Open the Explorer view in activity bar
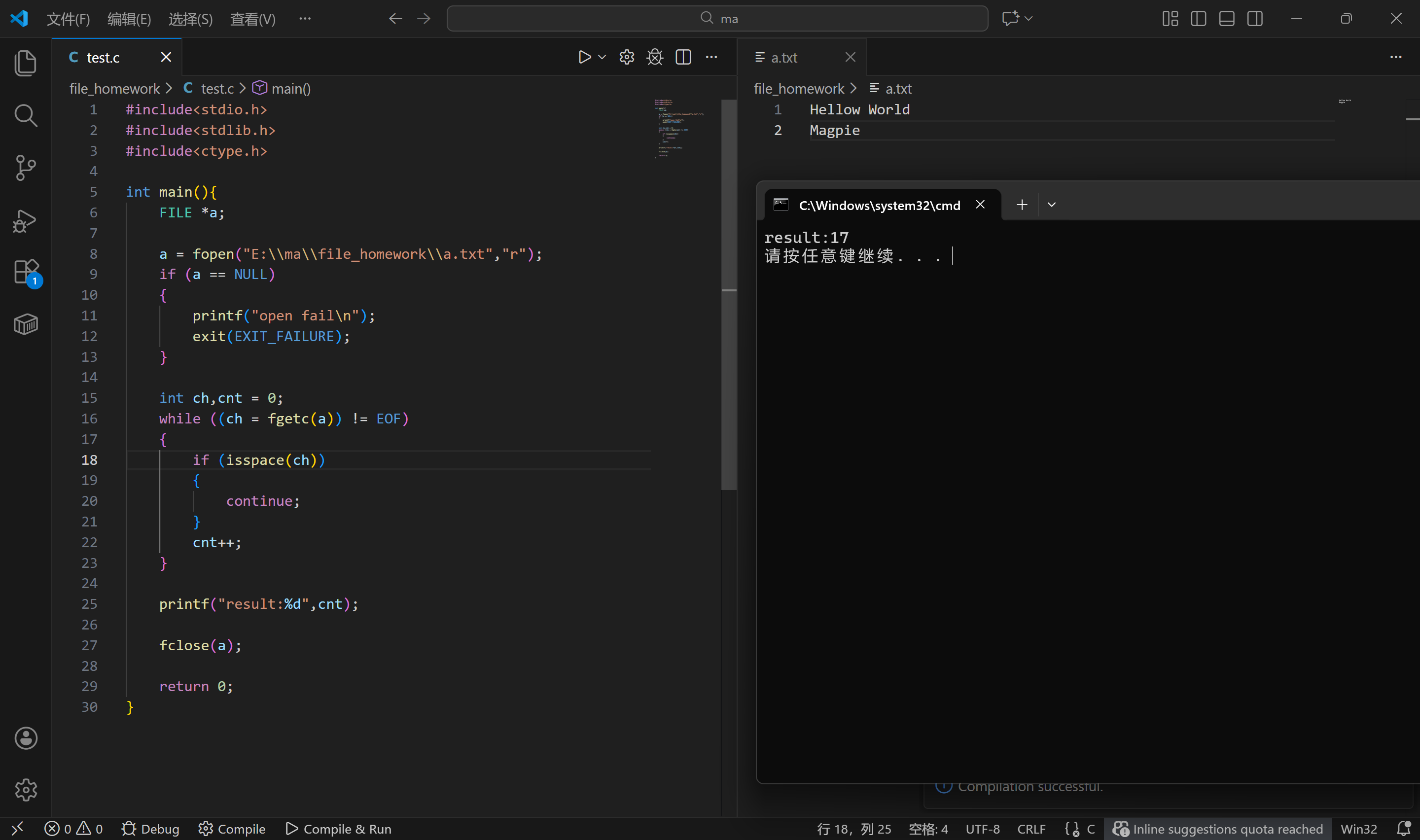The height and width of the screenshot is (840, 1420). coord(26,63)
